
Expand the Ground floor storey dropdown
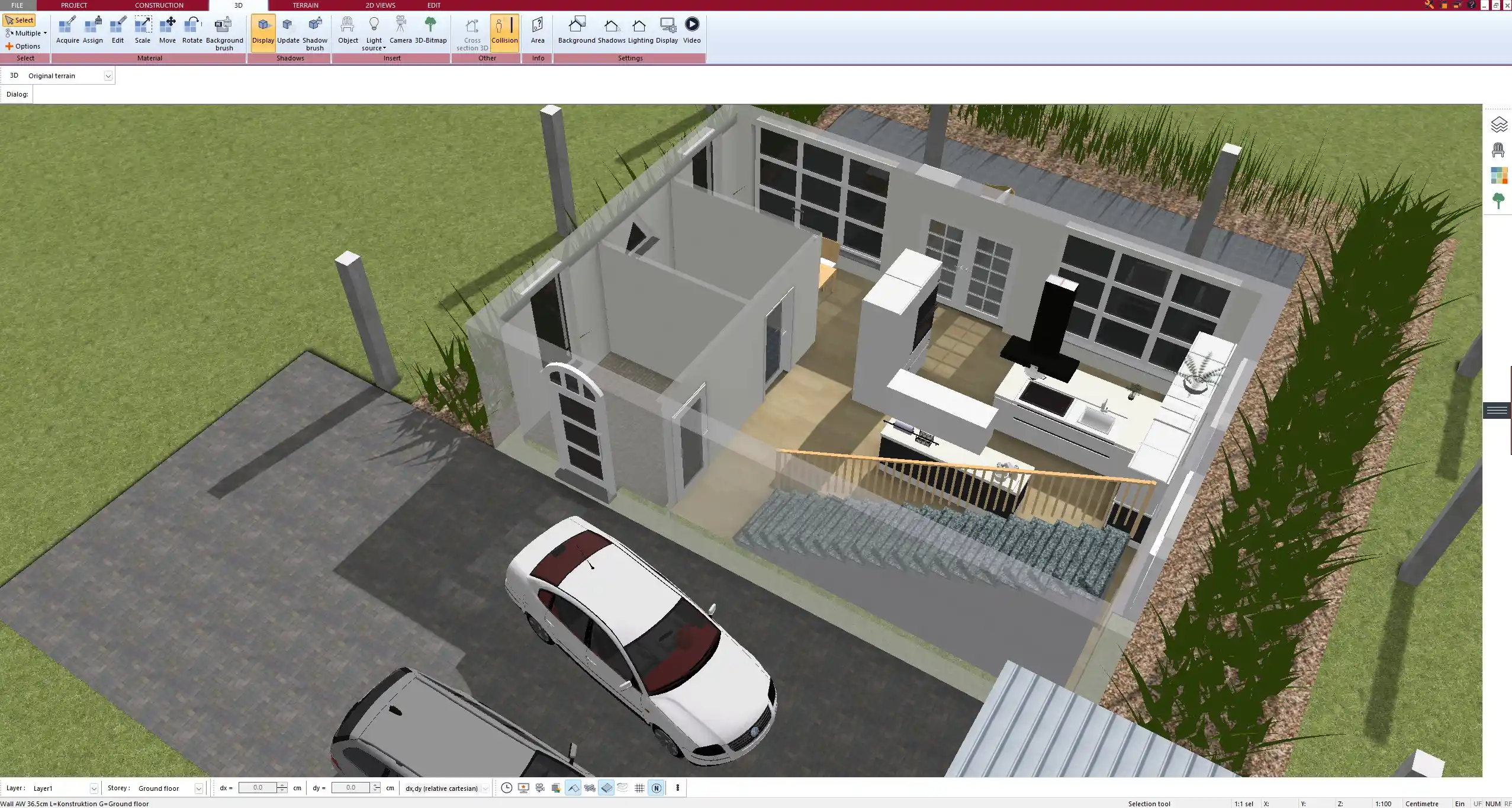tap(199, 788)
